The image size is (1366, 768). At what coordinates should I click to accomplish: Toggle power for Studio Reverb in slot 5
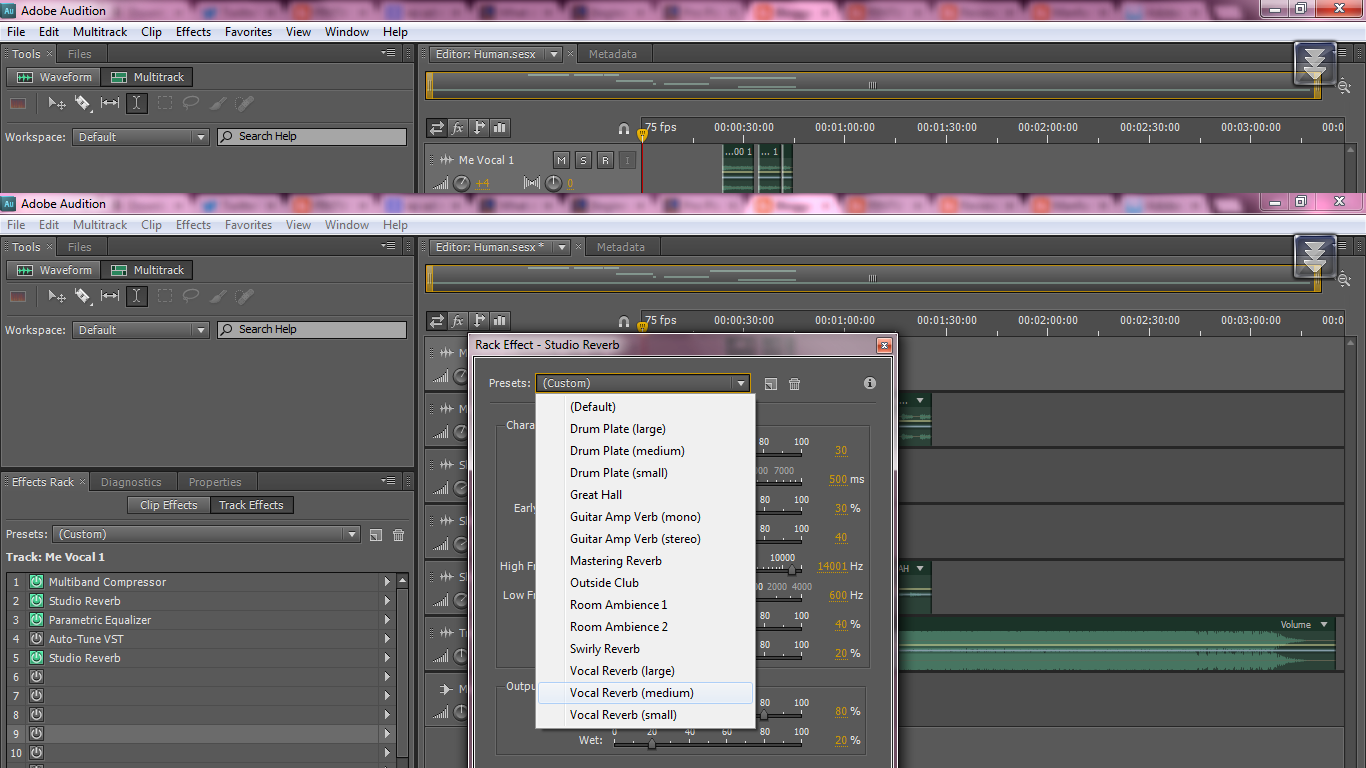click(x=37, y=658)
